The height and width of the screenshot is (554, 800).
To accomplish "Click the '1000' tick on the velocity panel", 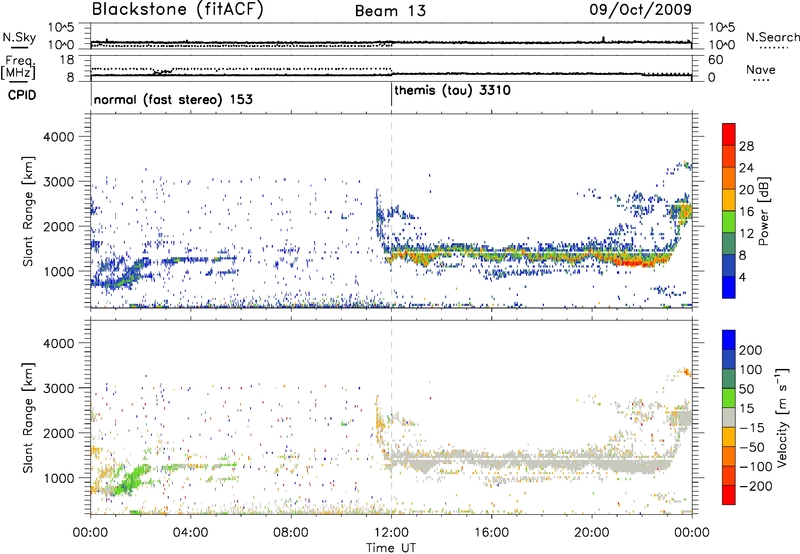I will tap(58, 478).
